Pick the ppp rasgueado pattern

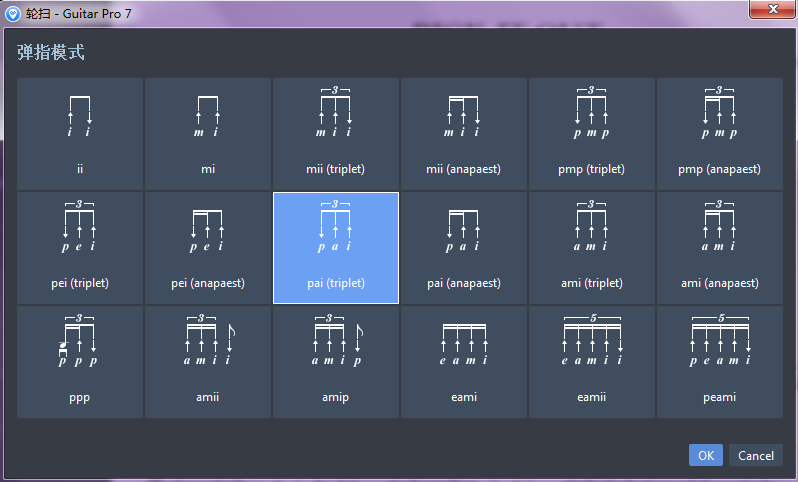point(80,361)
